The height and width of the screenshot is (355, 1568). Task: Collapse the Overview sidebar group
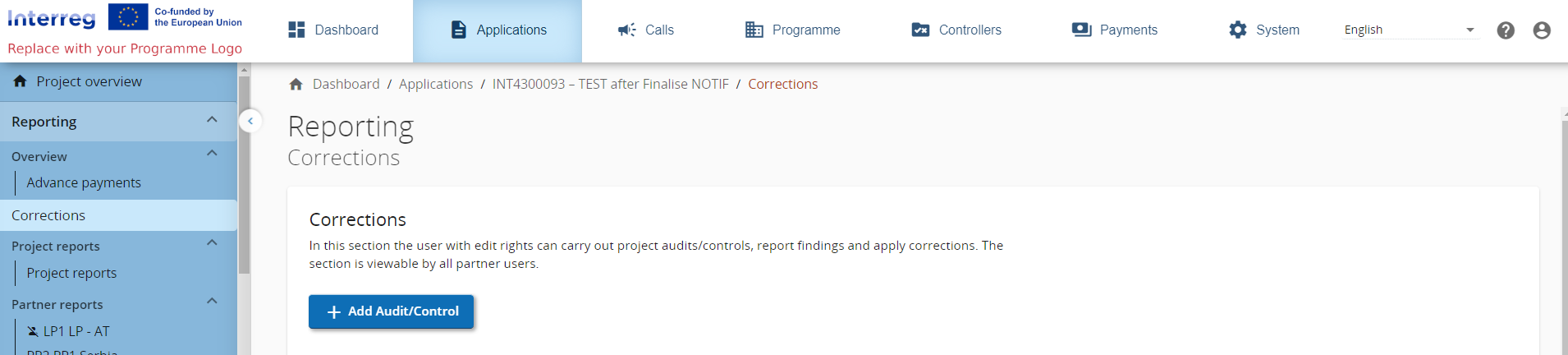point(212,154)
